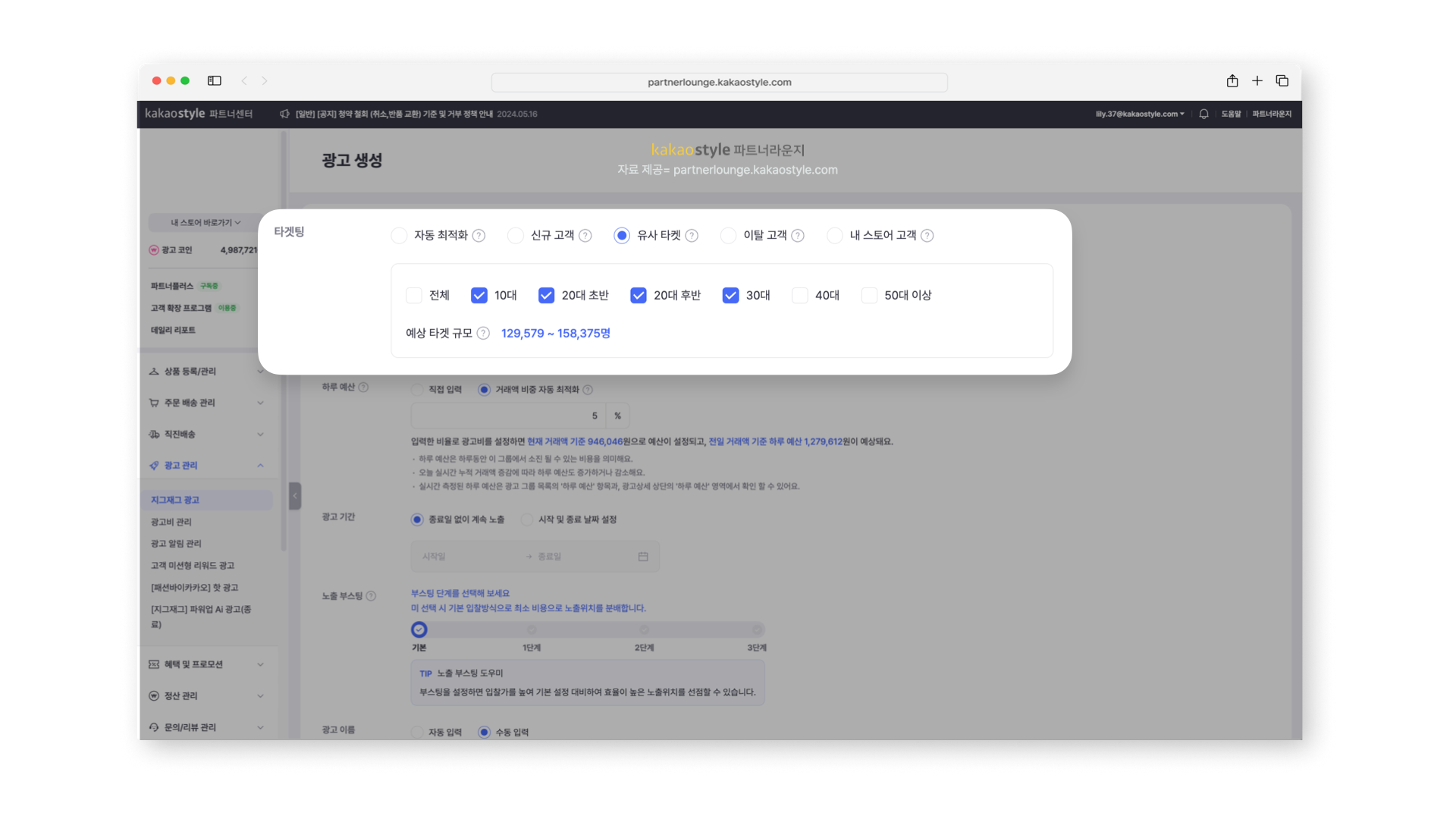Open 고객 확장 프로그램 sidebar link

181,309
